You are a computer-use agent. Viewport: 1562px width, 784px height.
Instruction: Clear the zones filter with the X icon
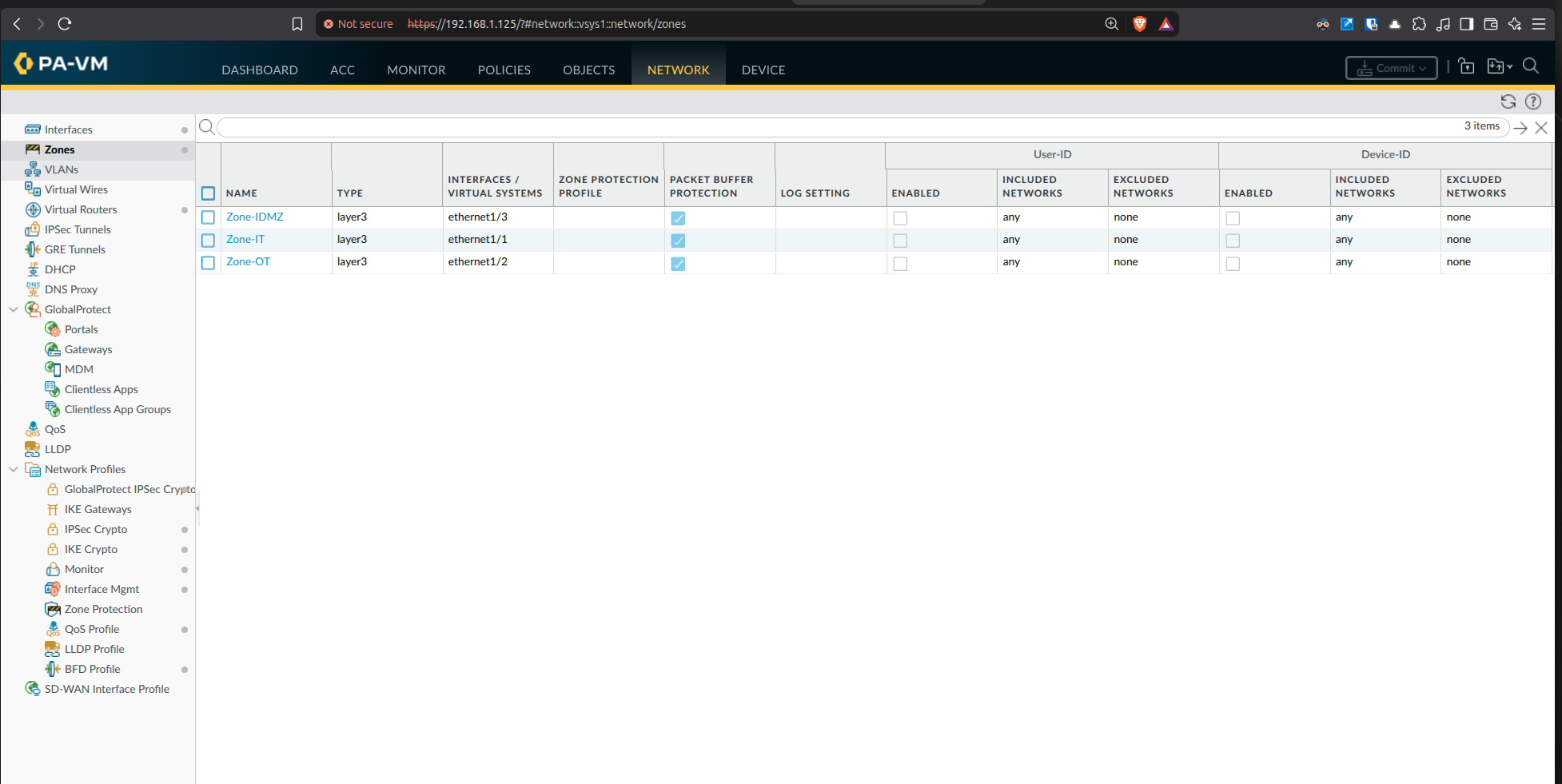pos(1542,128)
